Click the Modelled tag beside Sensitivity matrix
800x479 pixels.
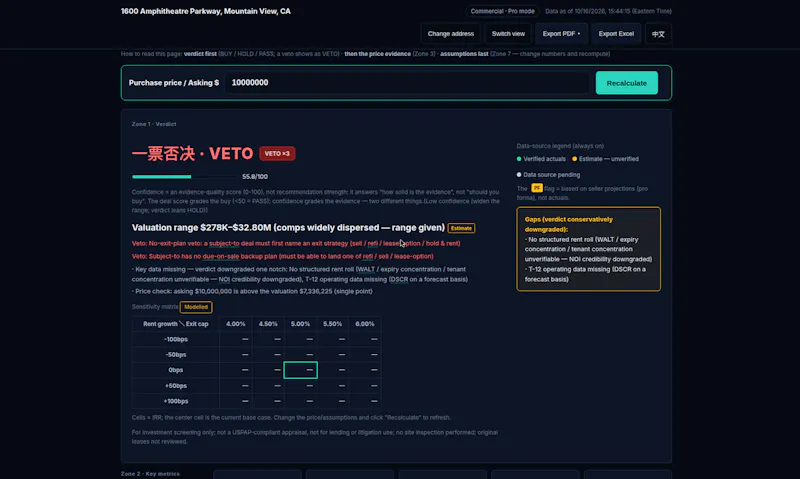pyautogui.click(x=196, y=307)
